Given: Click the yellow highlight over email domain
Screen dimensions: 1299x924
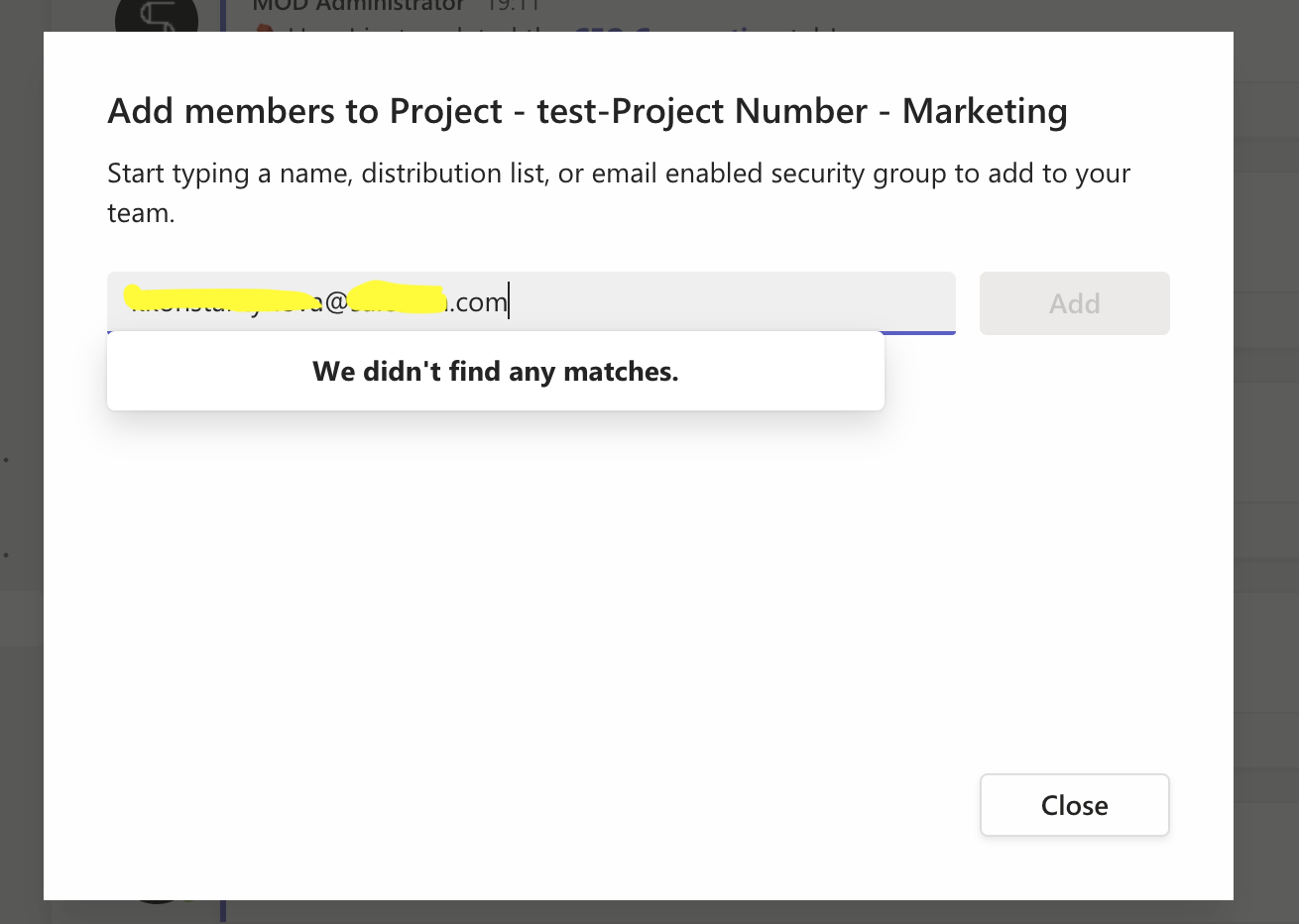Looking at the screenshot, I should coord(397,295).
